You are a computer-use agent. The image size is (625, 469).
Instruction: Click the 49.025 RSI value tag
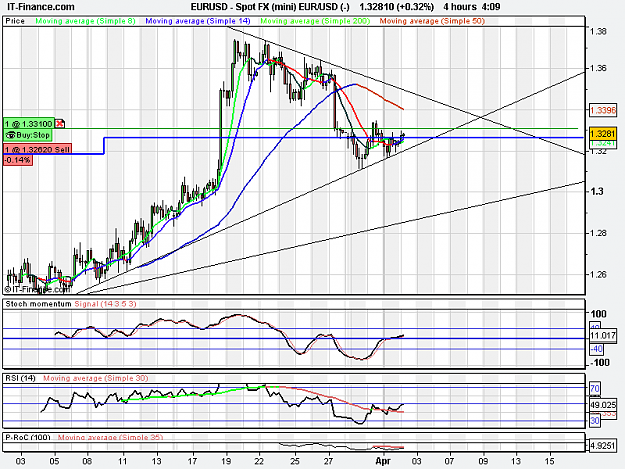tap(603, 405)
